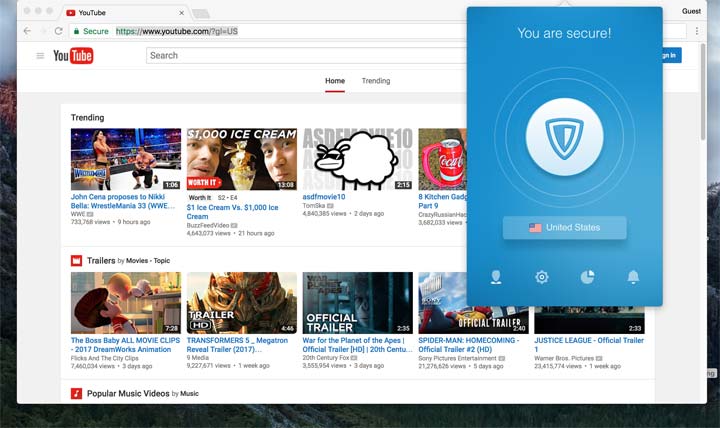Open The Boss Baby thumbnail
The width and height of the screenshot is (720, 428).
(126, 303)
